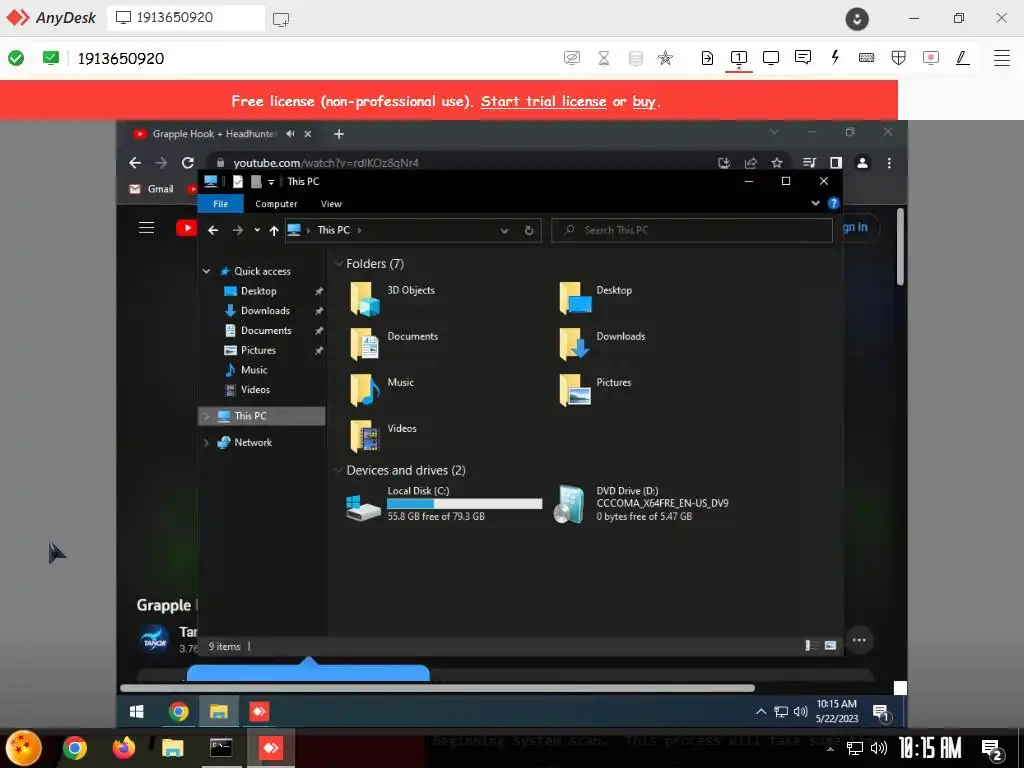Collapse the Quick access tree node
The image size is (1024, 768).
pos(206,271)
